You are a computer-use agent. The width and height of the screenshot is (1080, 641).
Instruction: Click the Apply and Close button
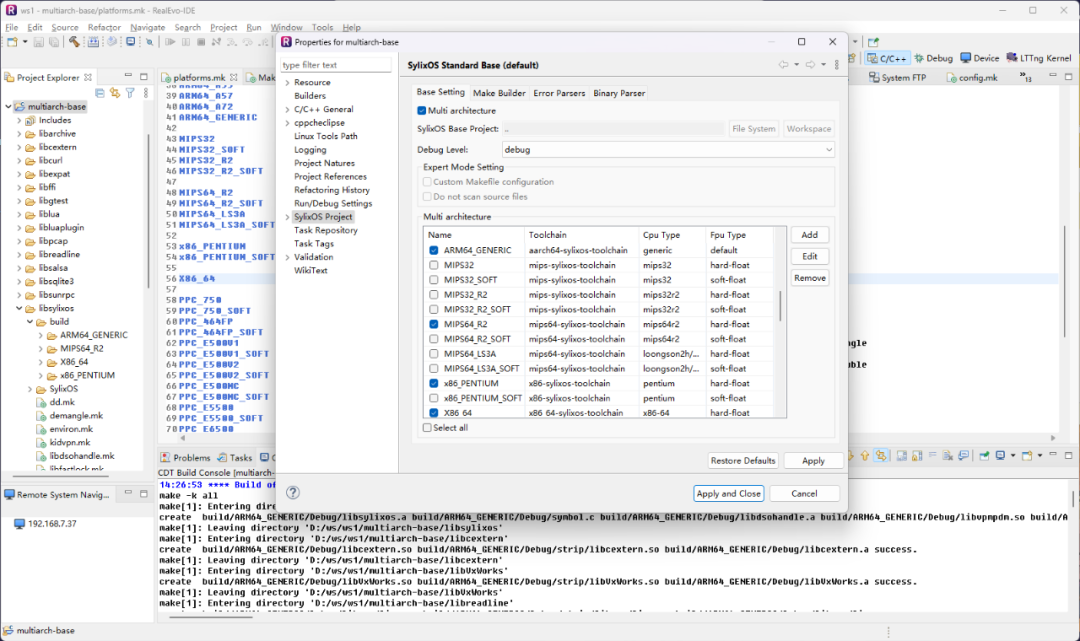(x=728, y=493)
